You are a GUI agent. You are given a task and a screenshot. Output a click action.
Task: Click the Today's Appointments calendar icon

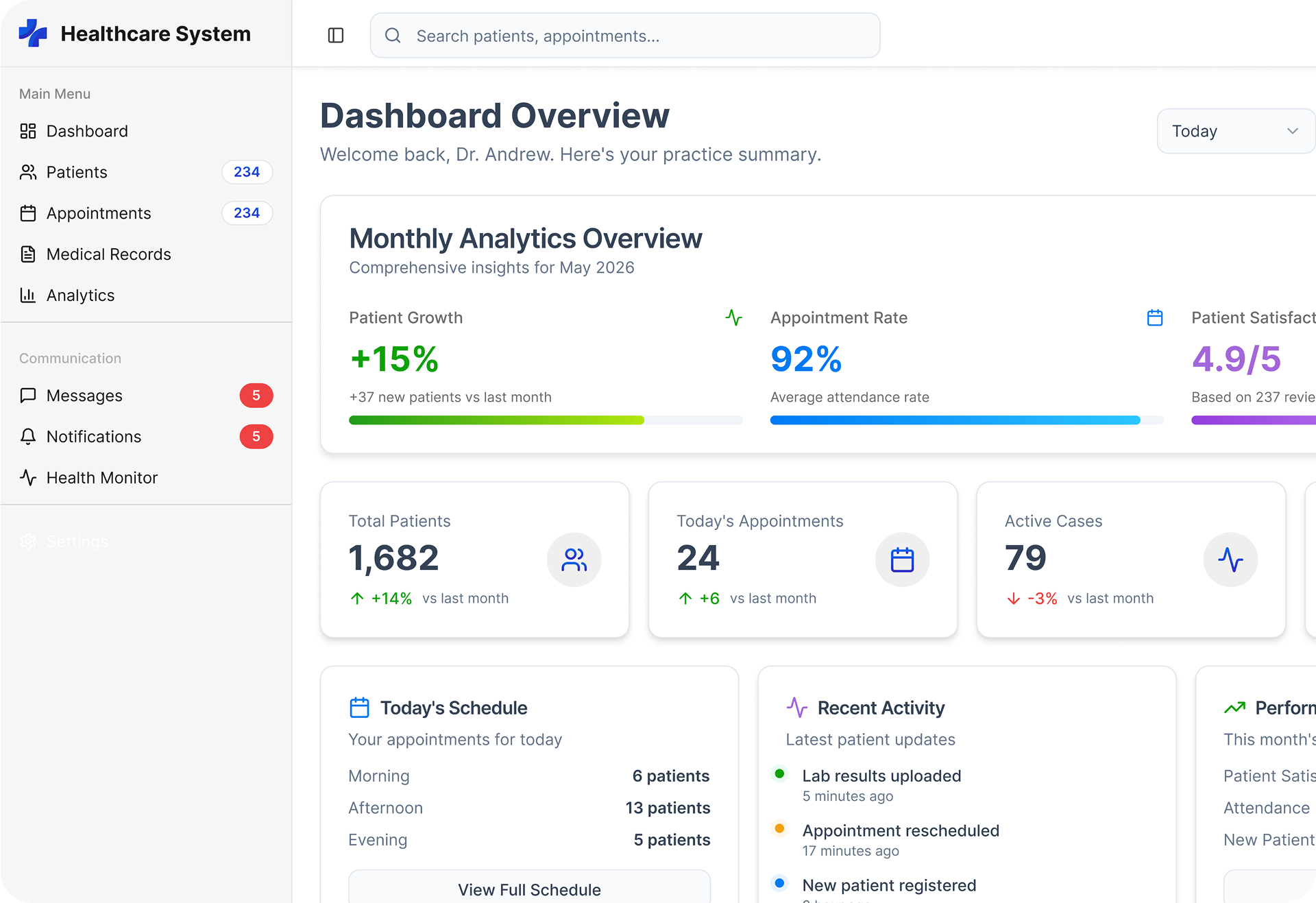coord(902,559)
